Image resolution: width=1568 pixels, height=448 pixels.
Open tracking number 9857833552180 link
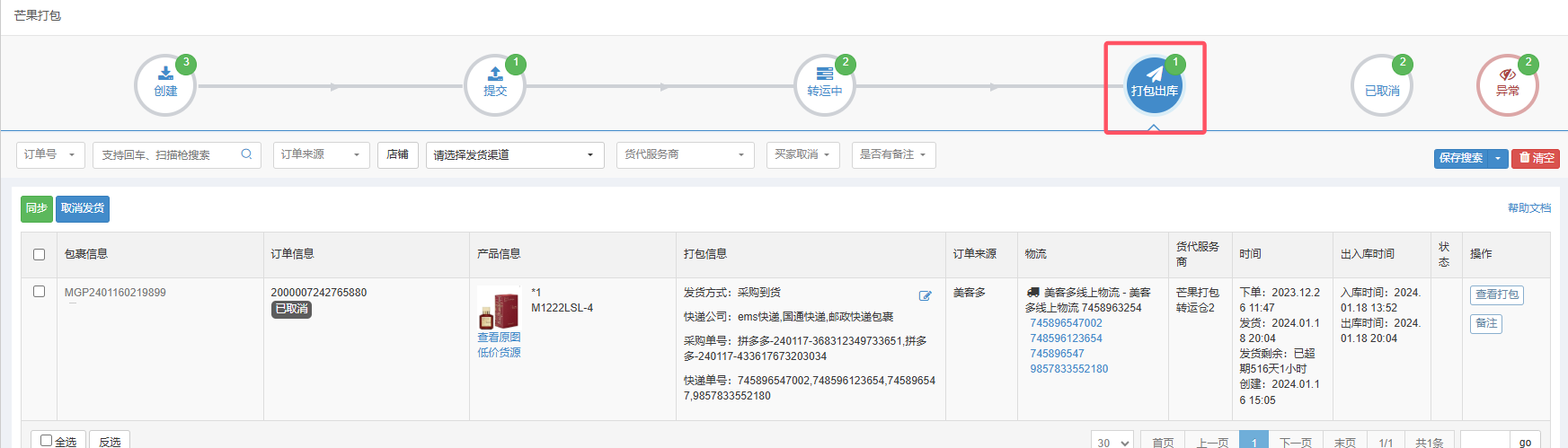tap(1068, 369)
